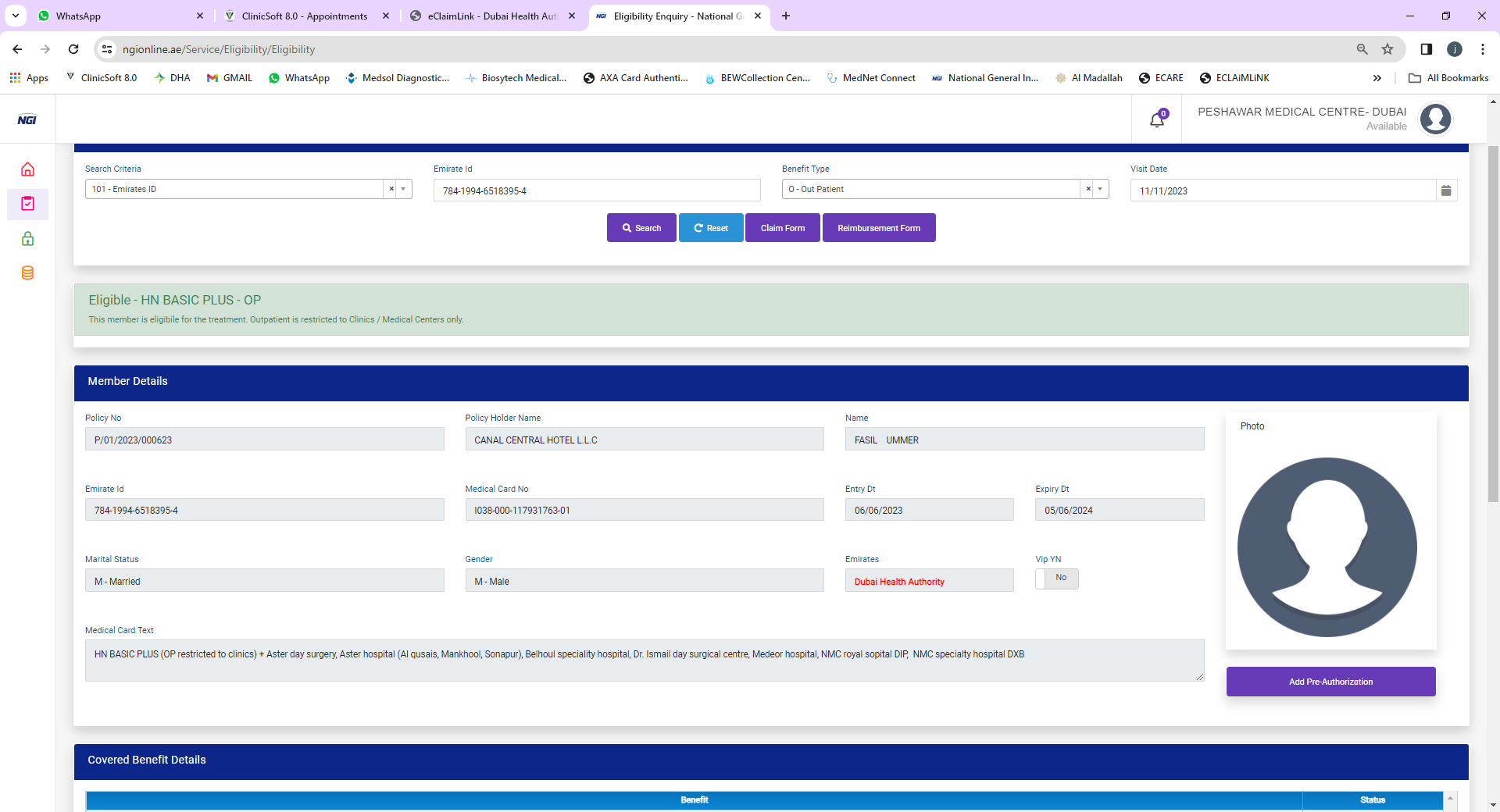This screenshot has width=1500, height=812.
Task: Open the Visit Date calendar picker
Action: click(1446, 191)
